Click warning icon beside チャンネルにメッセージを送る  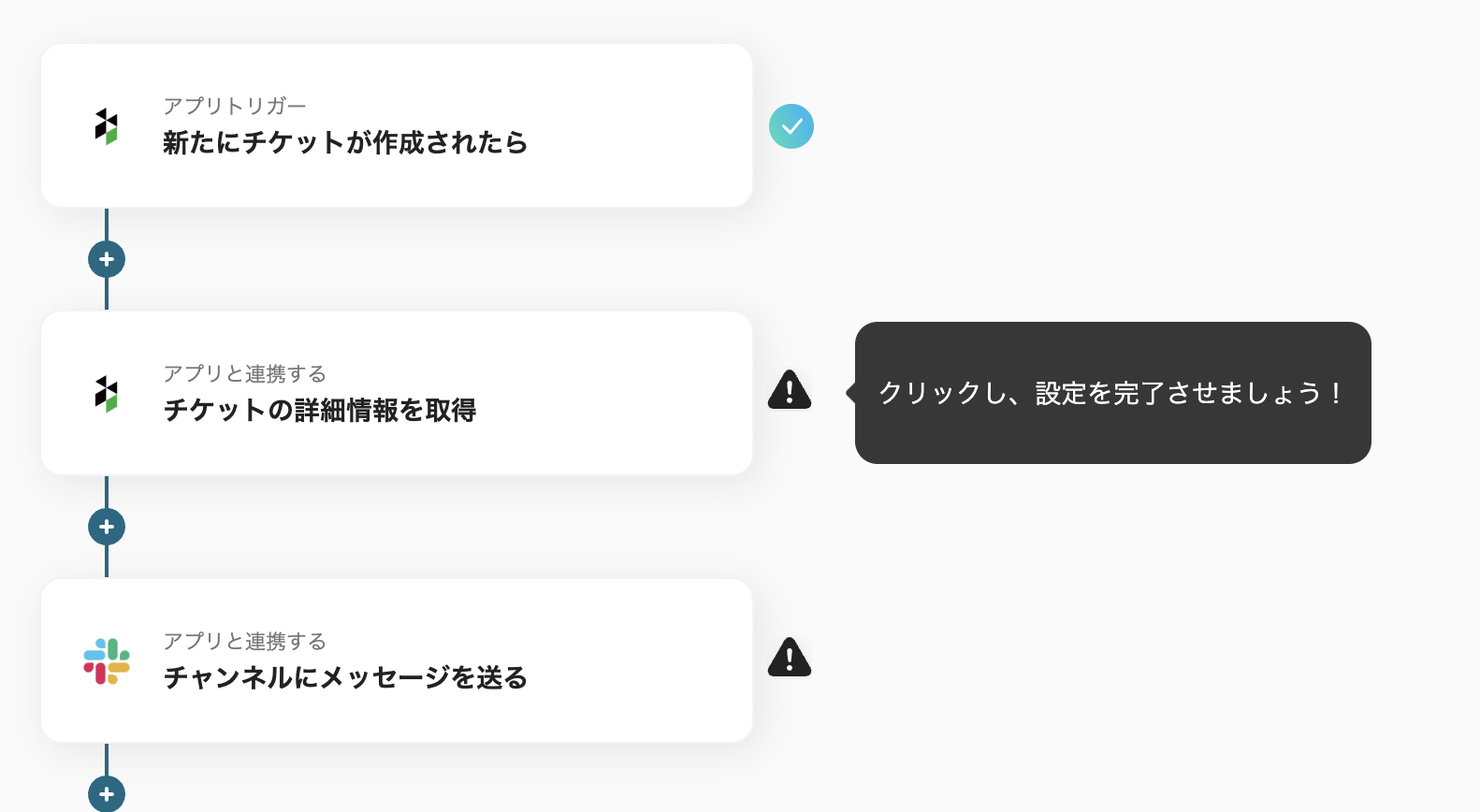(790, 658)
